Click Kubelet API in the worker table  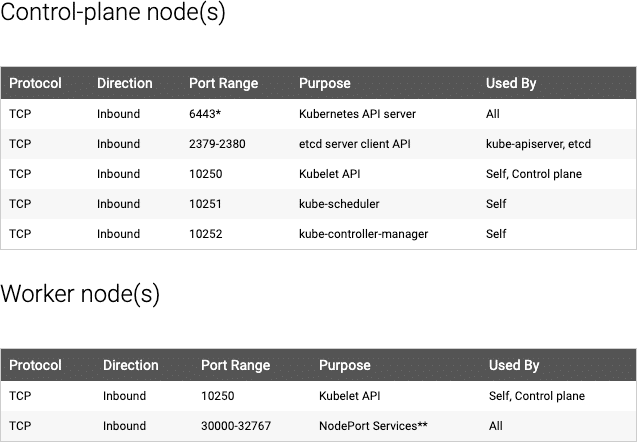coord(349,396)
